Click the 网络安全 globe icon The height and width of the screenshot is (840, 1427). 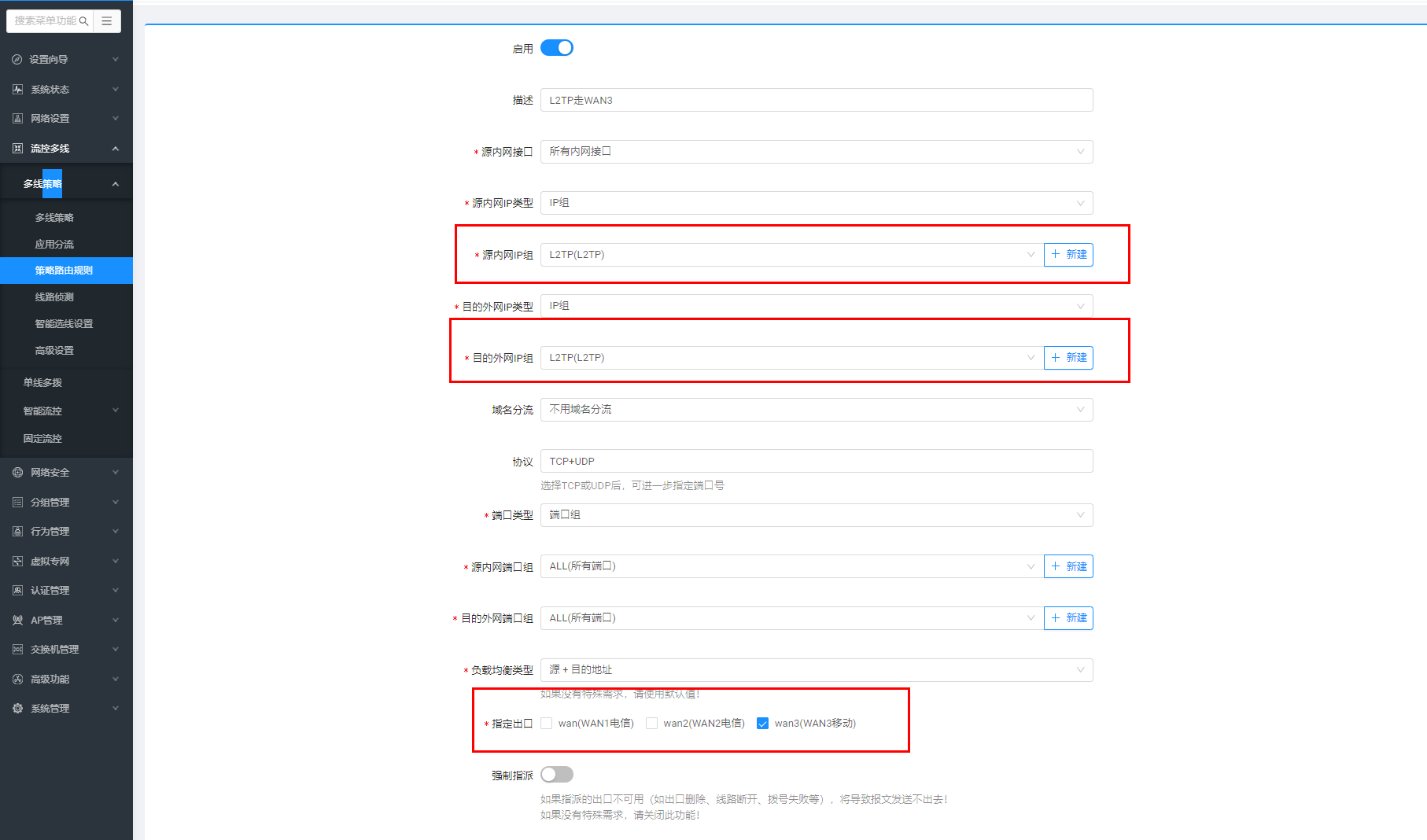point(17,473)
